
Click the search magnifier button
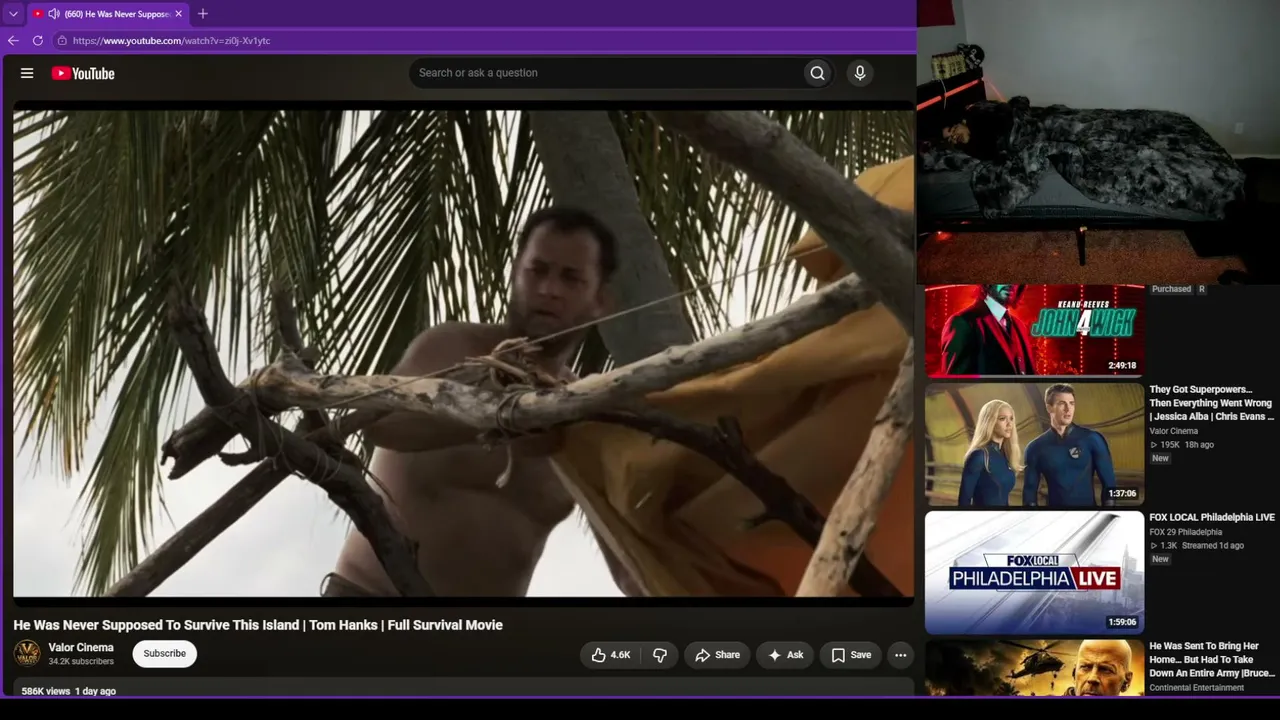click(x=817, y=73)
